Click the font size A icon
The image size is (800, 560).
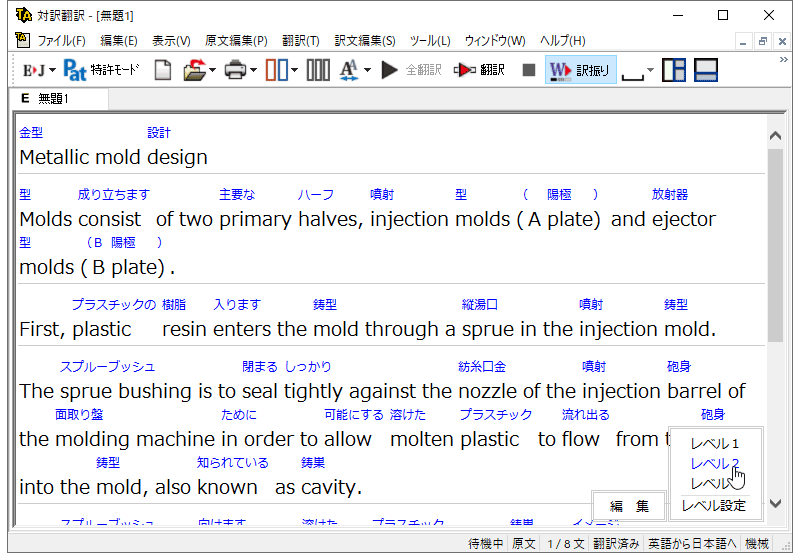point(349,70)
